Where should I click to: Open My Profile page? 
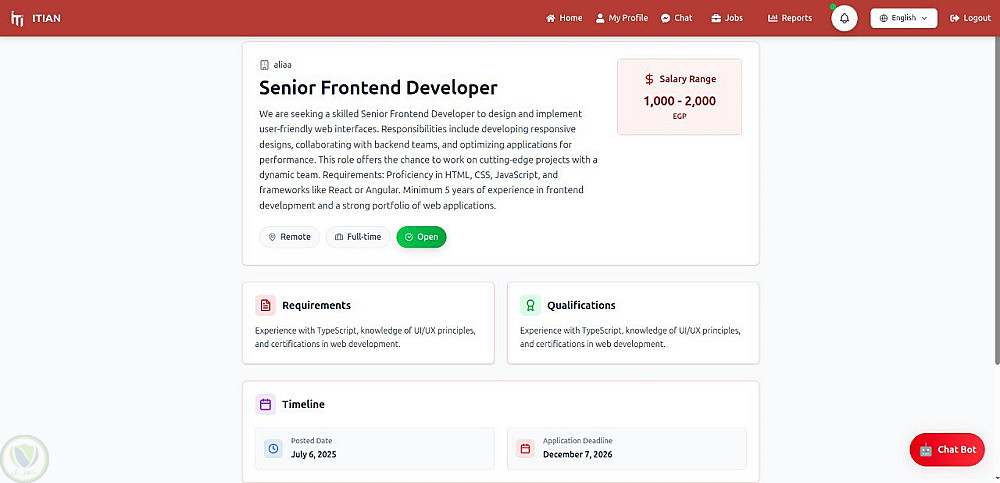[x=622, y=18]
